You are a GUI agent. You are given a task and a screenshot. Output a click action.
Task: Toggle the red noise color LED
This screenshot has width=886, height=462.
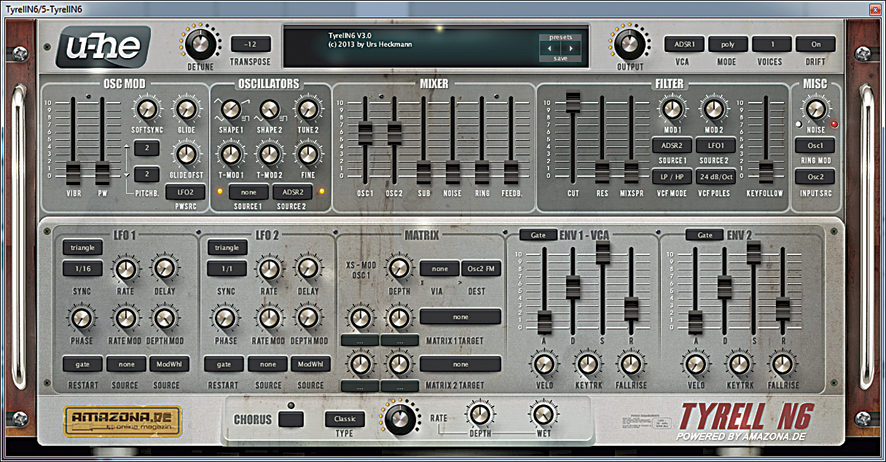tap(834, 124)
